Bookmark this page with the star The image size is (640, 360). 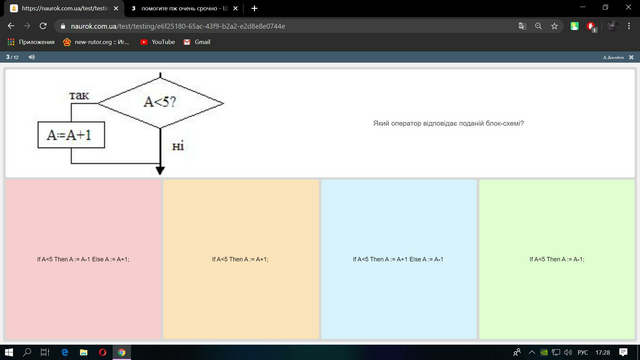tap(554, 26)
